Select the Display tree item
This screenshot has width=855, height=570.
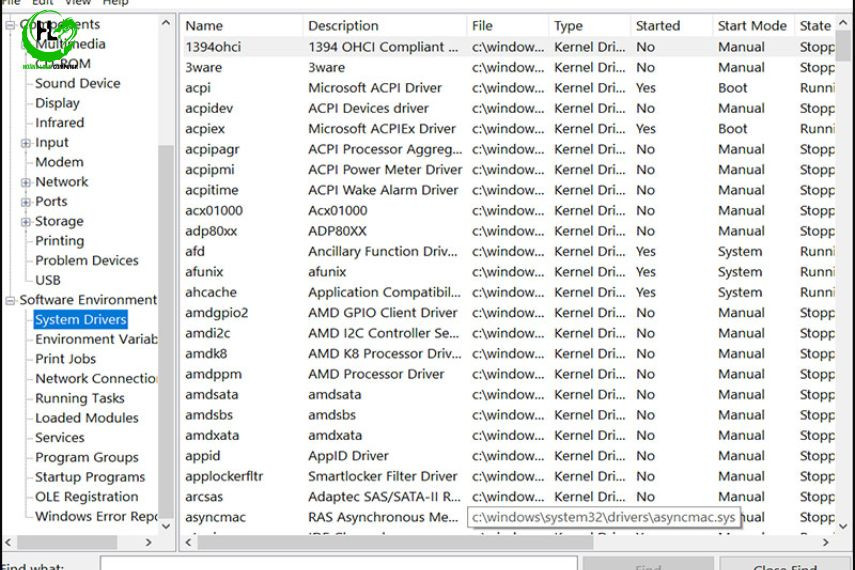[x=57, y=103]
